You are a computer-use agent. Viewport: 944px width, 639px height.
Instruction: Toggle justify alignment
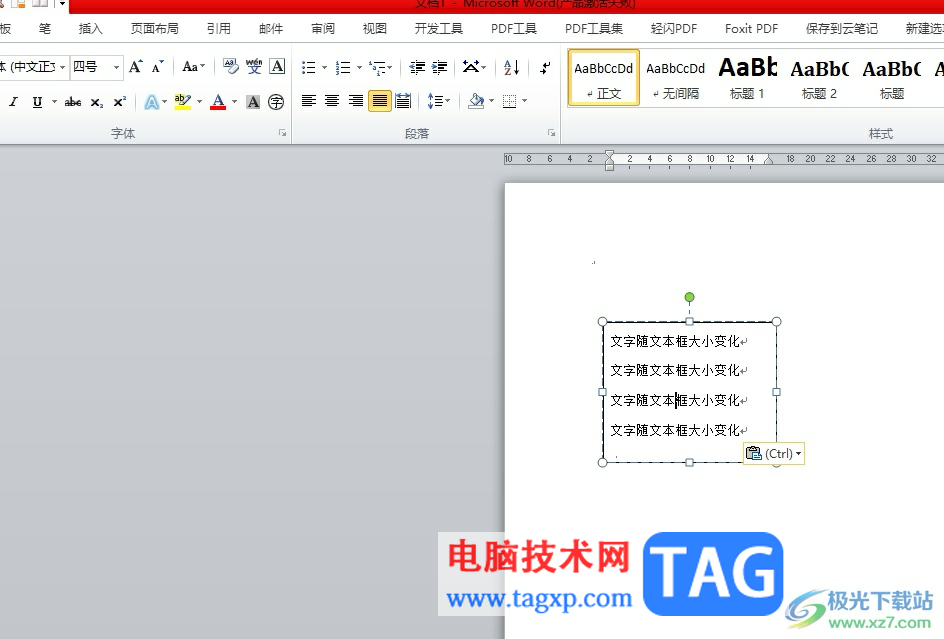[x=380, y=101]
